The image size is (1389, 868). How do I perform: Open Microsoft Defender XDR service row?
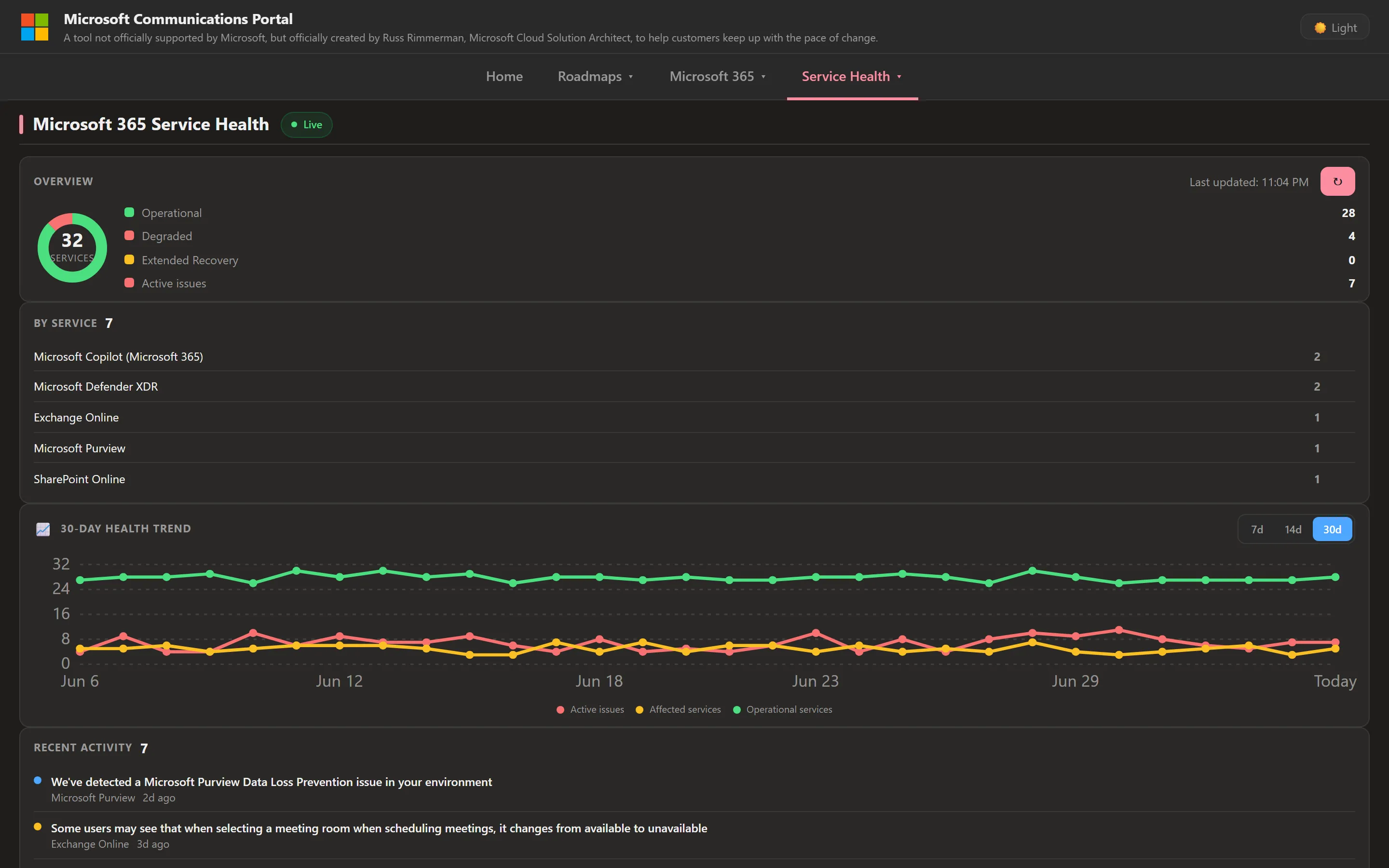tap(694, 387)
